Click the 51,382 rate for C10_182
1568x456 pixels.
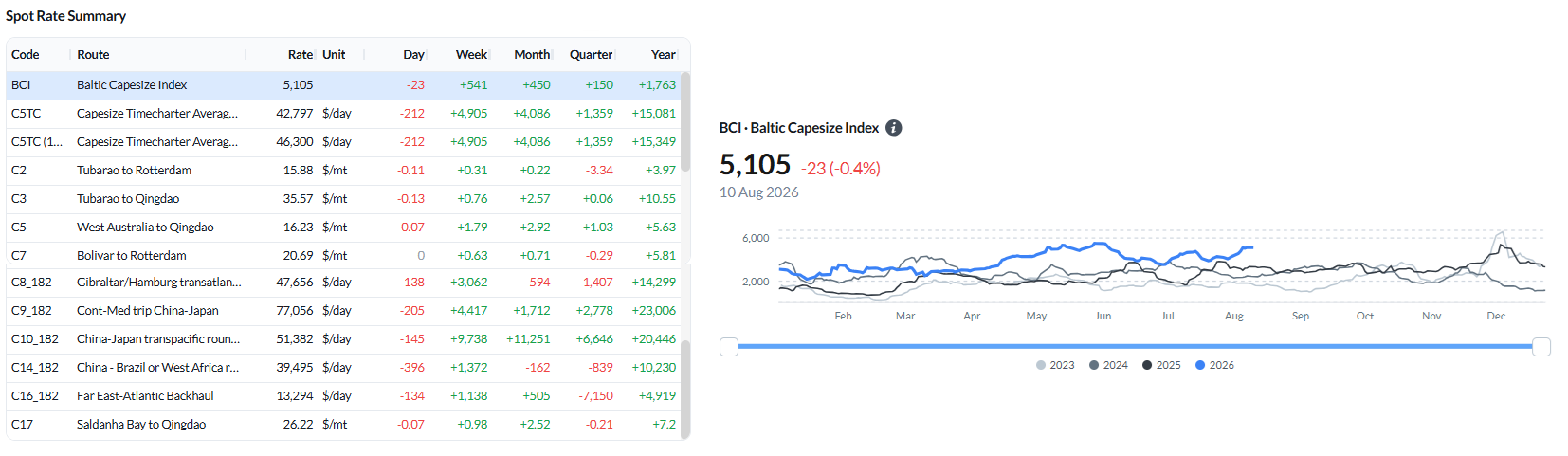(x=295, y=339)
